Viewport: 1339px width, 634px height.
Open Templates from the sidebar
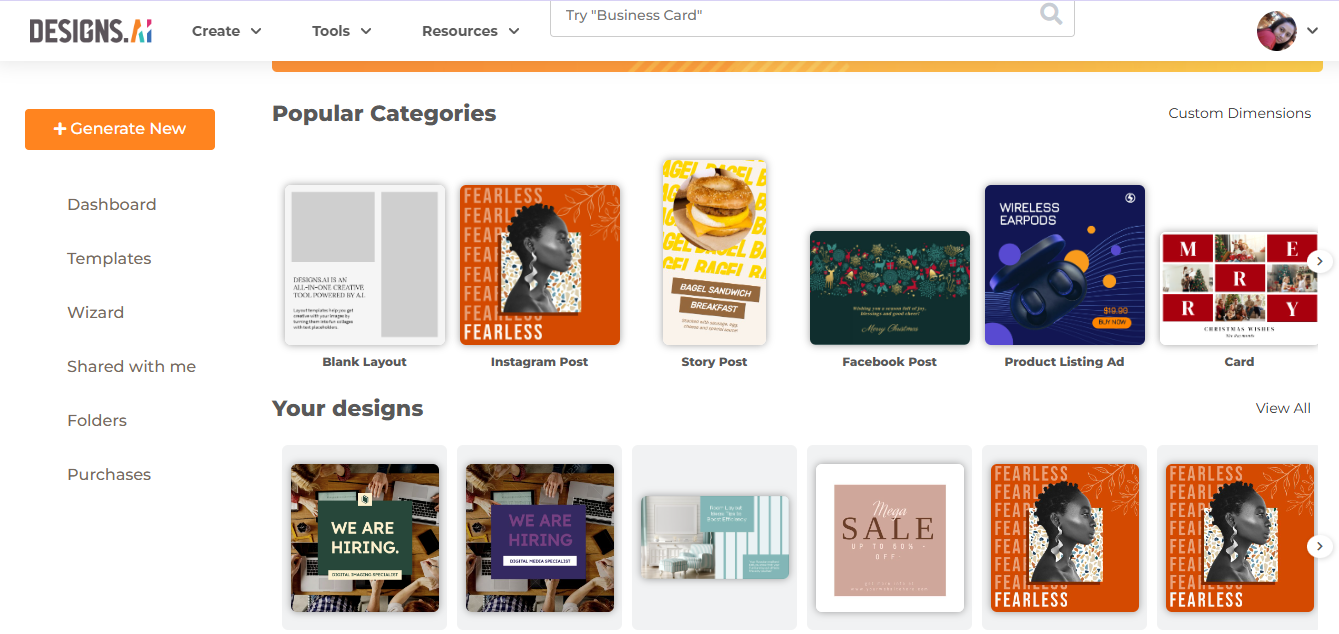coord(109,258)
